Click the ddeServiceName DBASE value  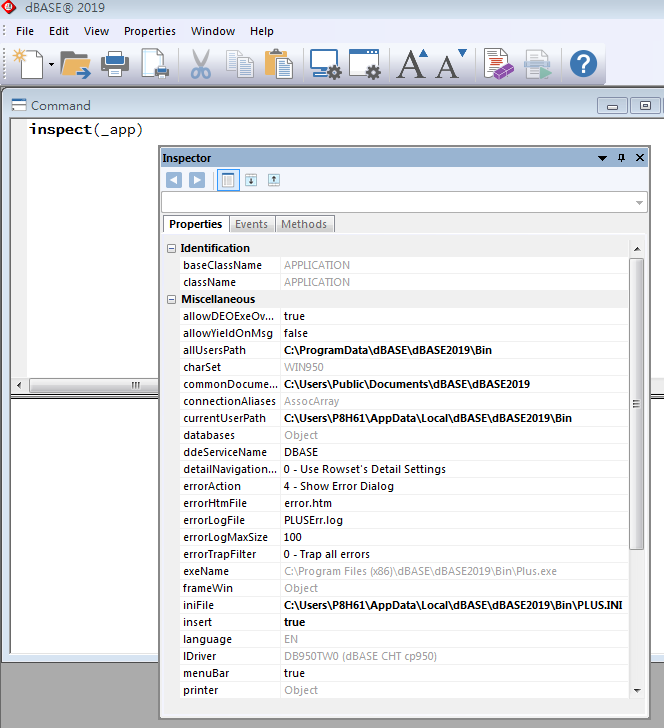pyautogui.click(x=454, y=452)
